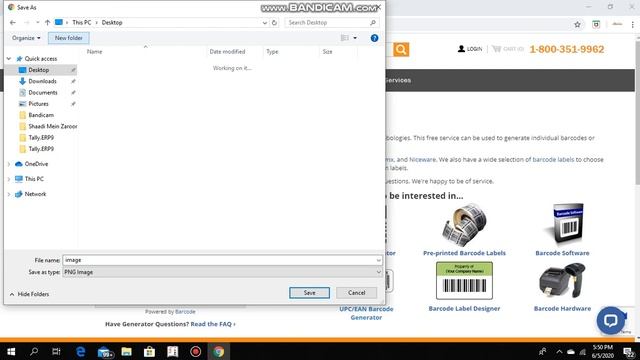640x360 pixels.
Task: Select Network in navigation pane
Action: 35,194
